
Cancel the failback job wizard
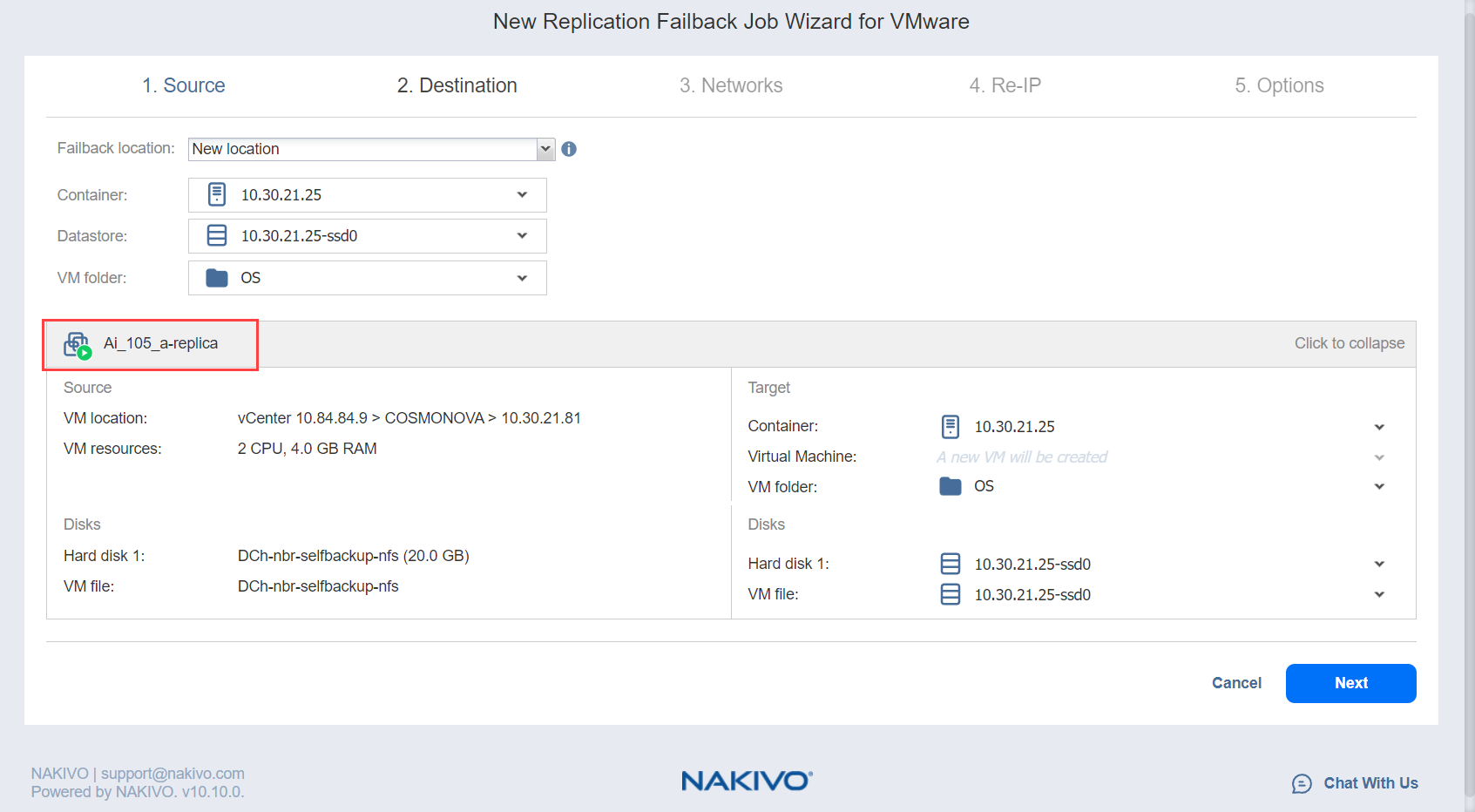(x=1235, y=683)
